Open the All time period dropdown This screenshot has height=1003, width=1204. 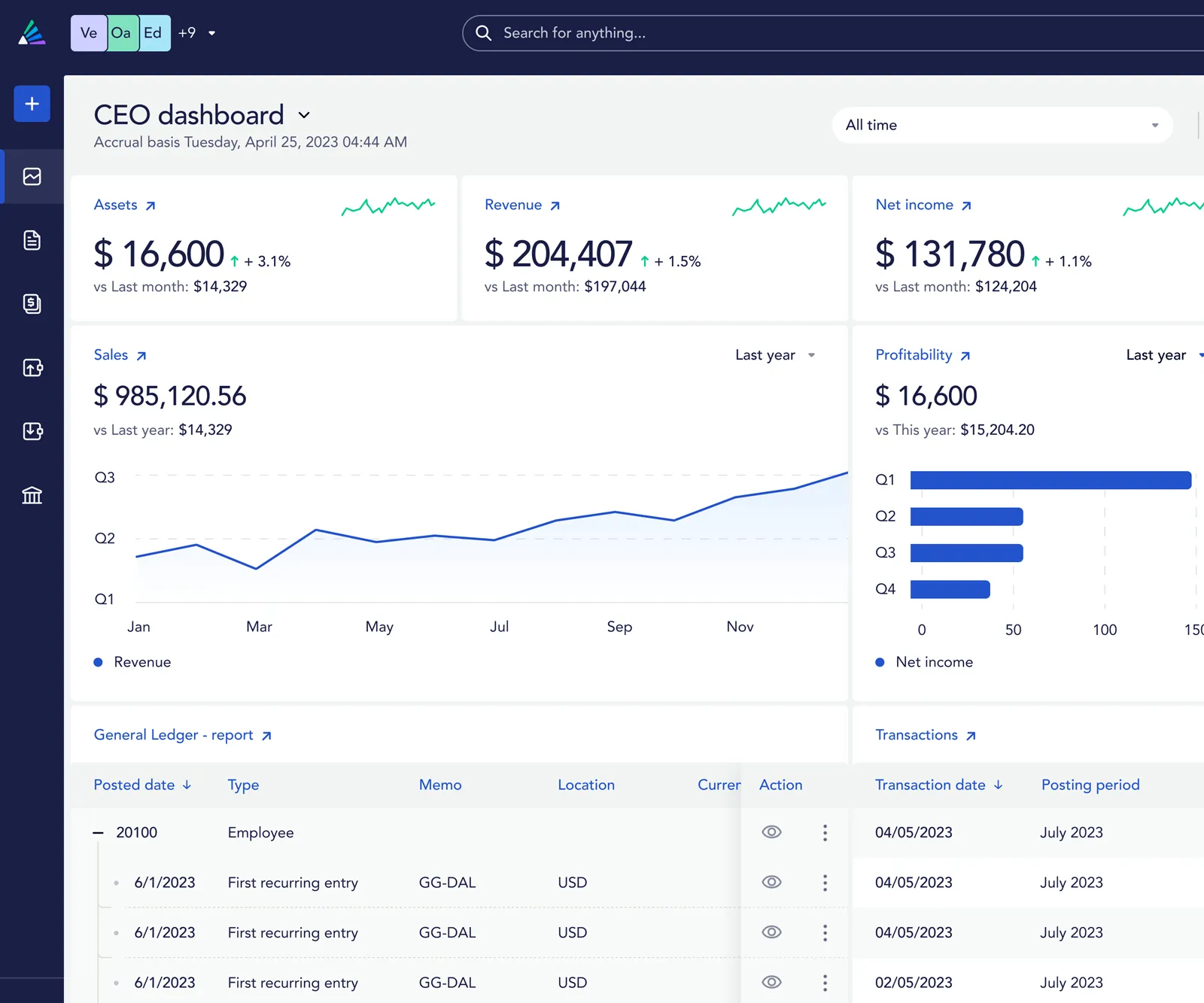click(x=1002, y=125)
